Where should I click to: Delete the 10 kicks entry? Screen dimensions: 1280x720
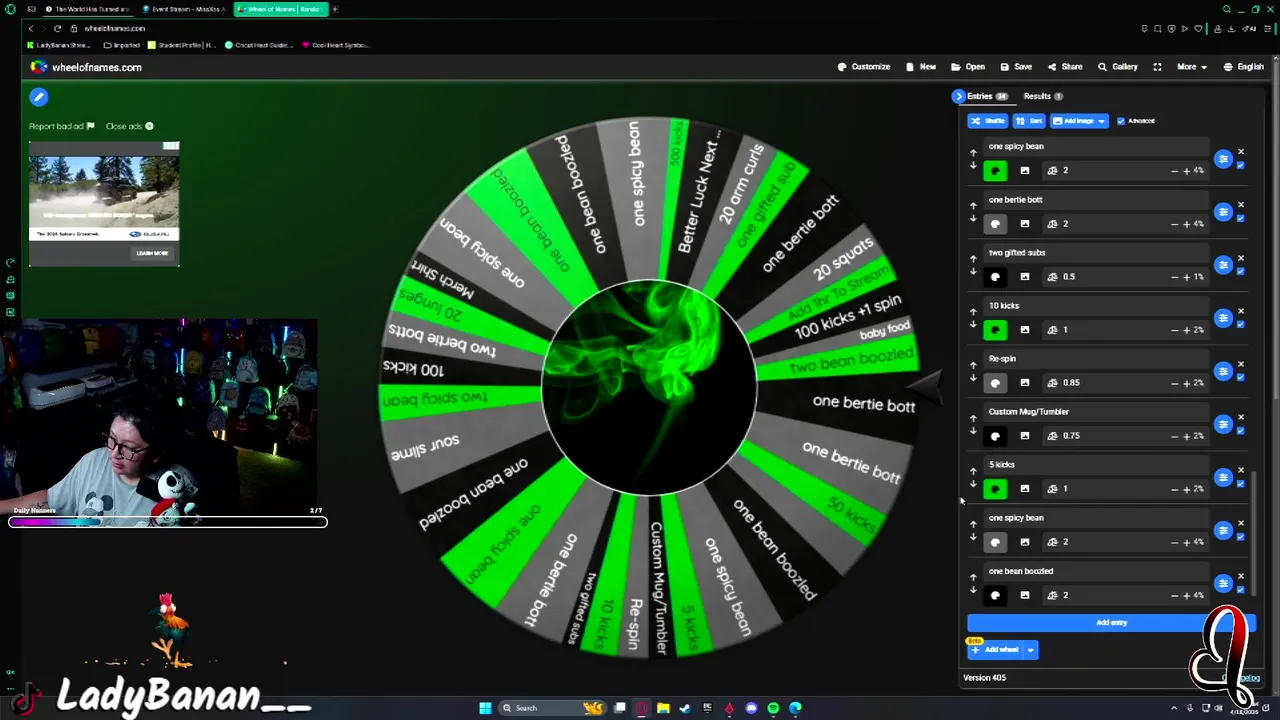(1241, 311)
